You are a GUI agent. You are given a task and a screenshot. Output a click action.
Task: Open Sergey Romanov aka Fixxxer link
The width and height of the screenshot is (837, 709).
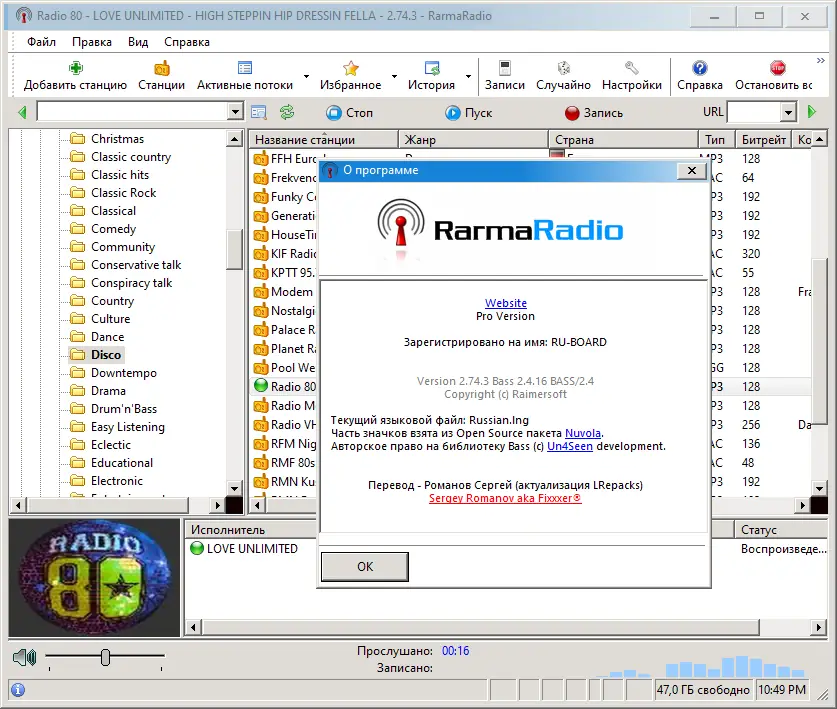(x=505, y=498)
